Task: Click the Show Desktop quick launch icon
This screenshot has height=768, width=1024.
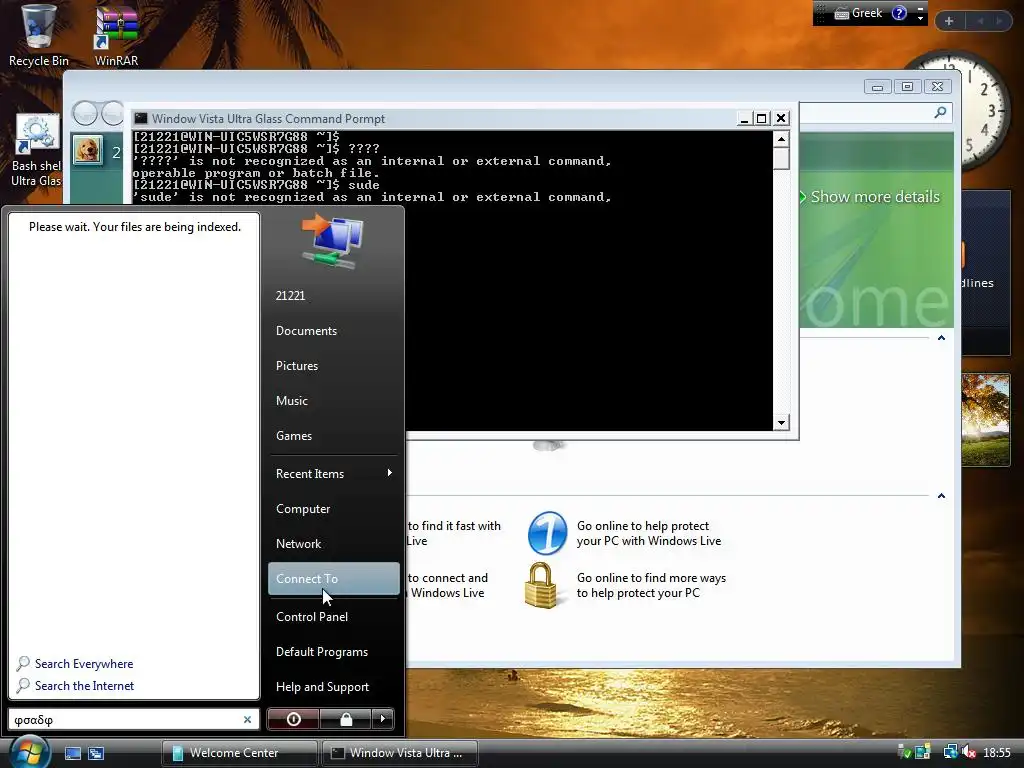Action: (x=72, y=753)
